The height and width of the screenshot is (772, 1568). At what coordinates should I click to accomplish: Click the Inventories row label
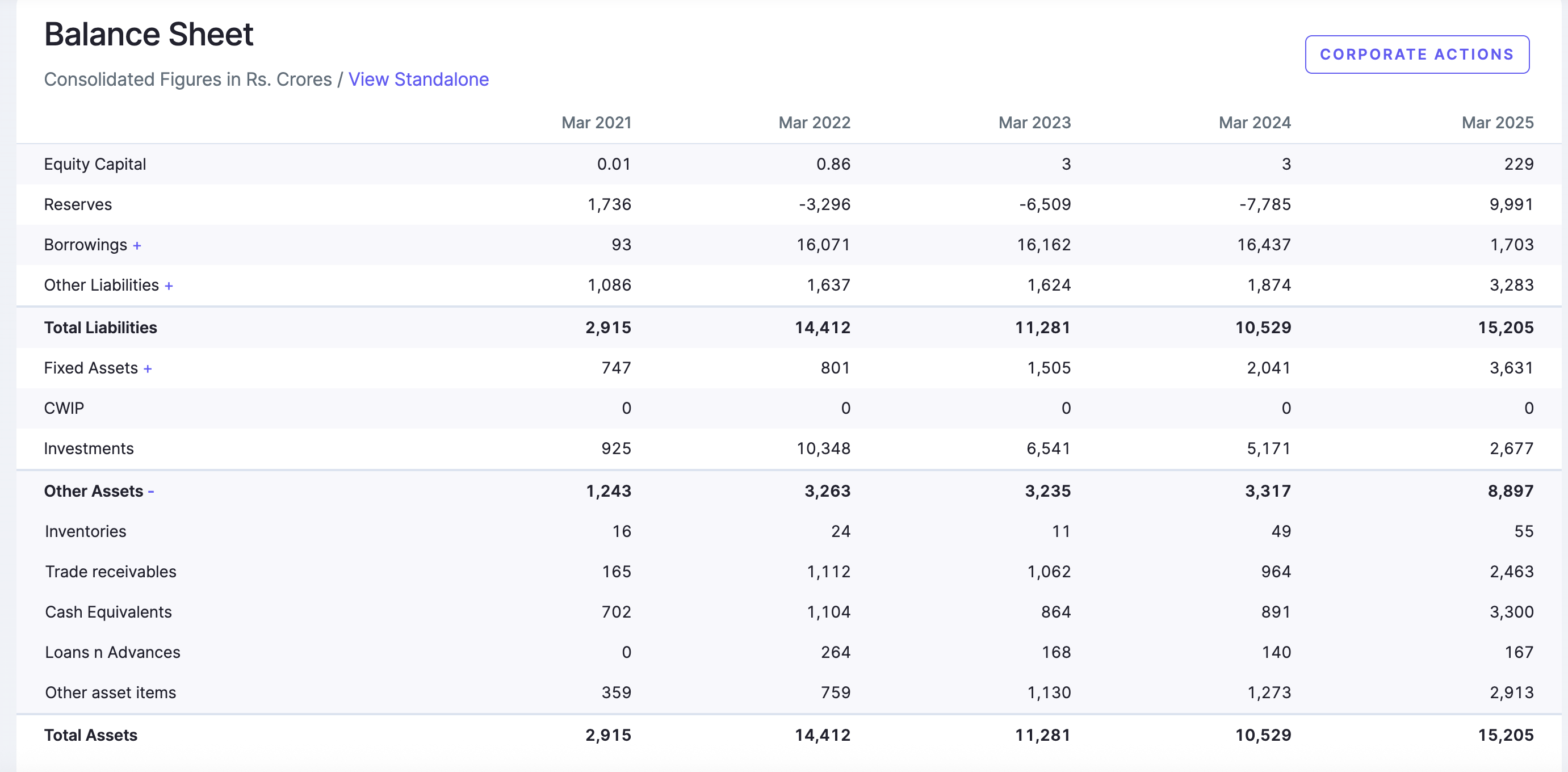[86, 531]
